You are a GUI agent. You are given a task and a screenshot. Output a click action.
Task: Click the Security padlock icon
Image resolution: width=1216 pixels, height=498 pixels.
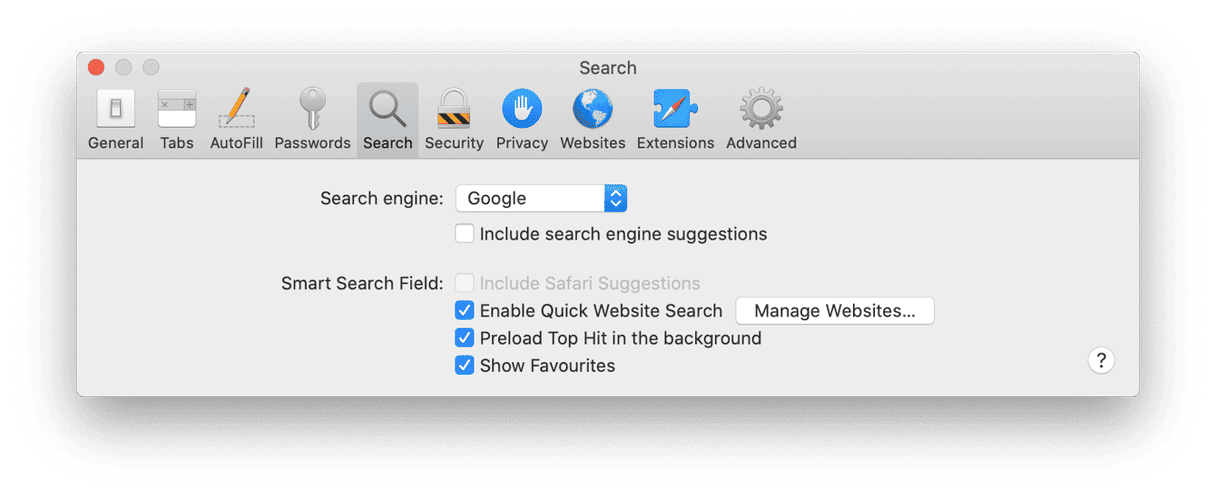(x=454, y=109)
